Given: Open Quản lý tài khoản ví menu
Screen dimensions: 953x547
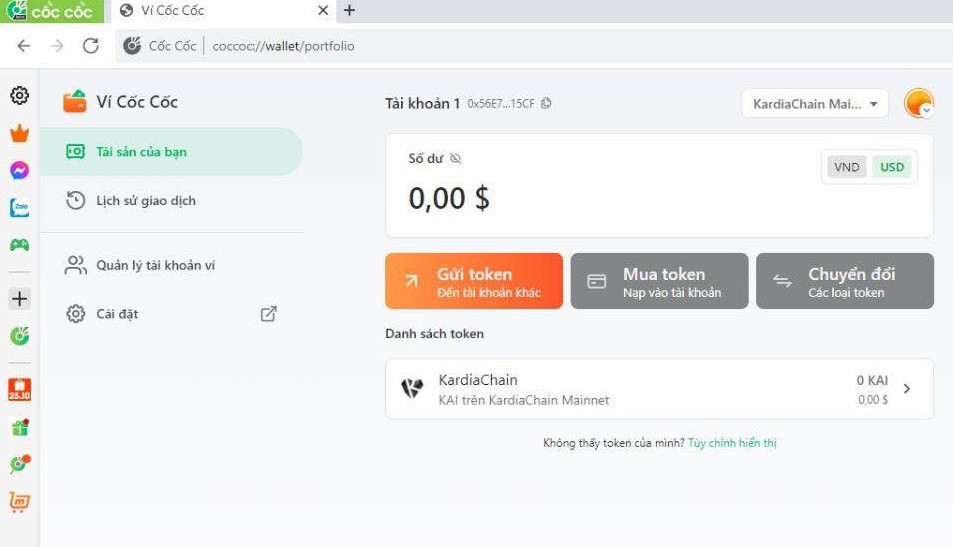Looking at the screenshot, I should (155, 265).
